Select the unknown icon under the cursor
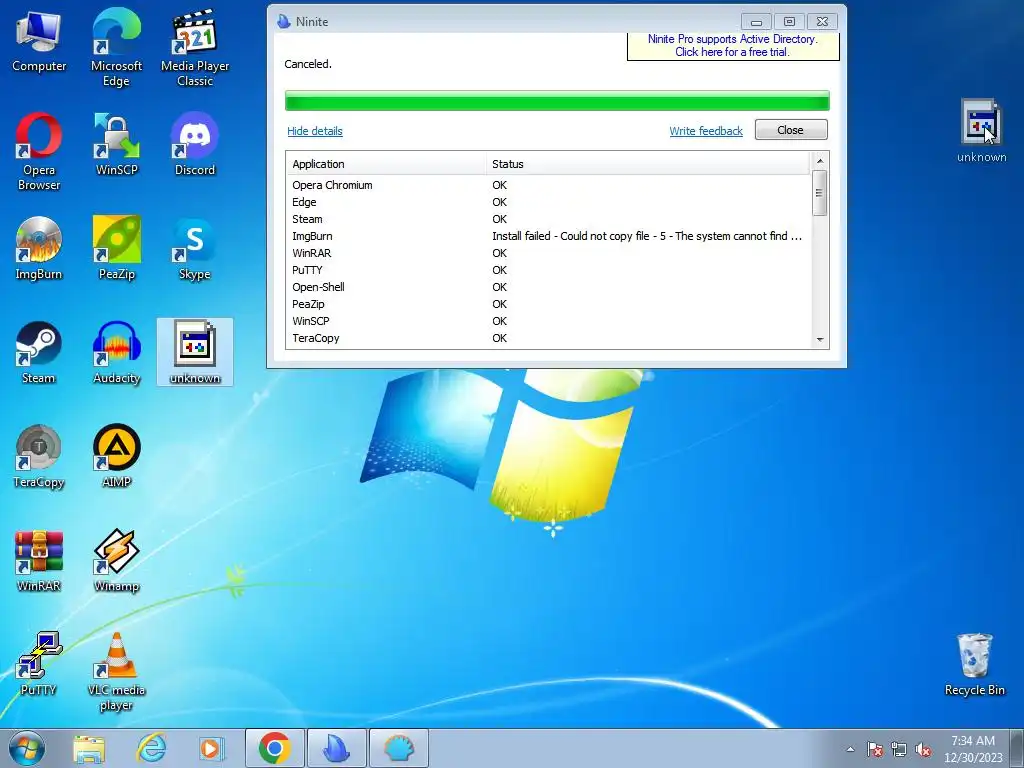The width and height of the screenshot is (1024, 768). tap(981, 131)
